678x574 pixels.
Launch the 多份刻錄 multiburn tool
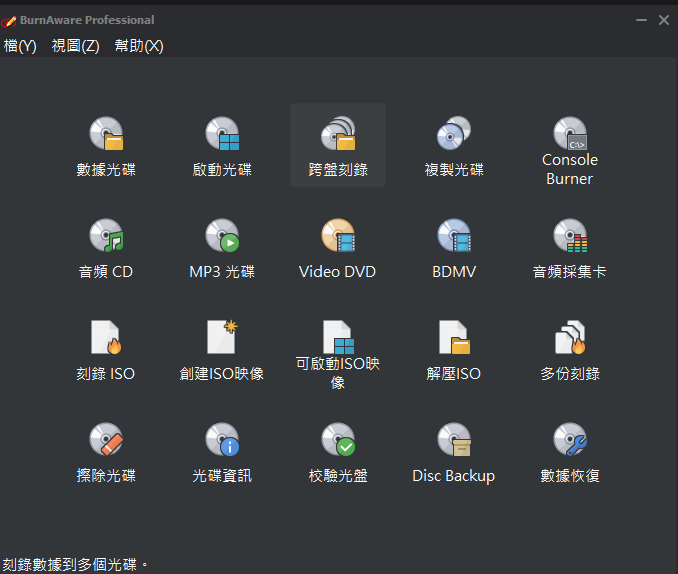(569, 350)
